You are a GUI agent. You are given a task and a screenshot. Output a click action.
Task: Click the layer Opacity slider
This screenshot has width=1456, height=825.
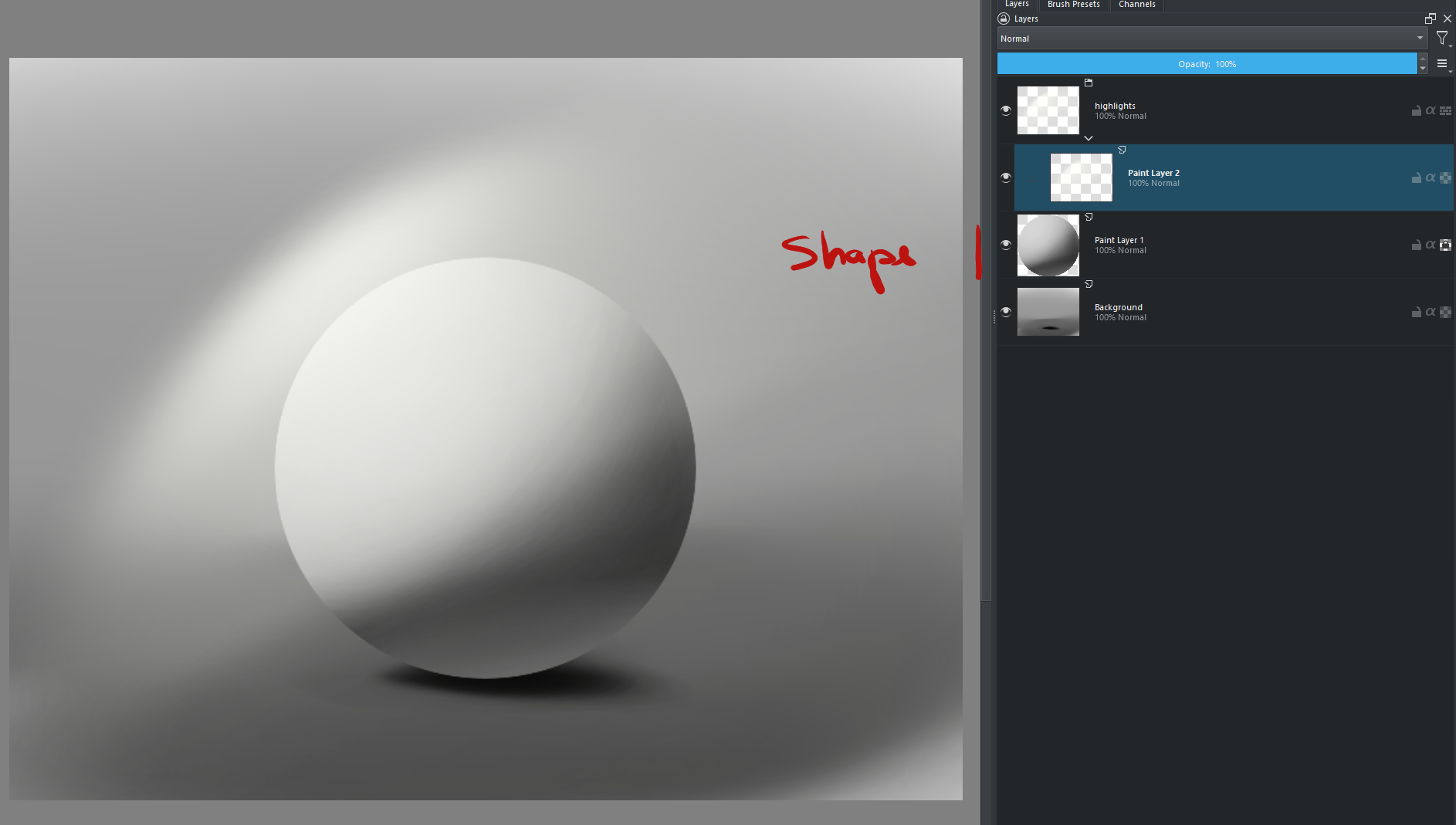click(x=1207, y=64)
